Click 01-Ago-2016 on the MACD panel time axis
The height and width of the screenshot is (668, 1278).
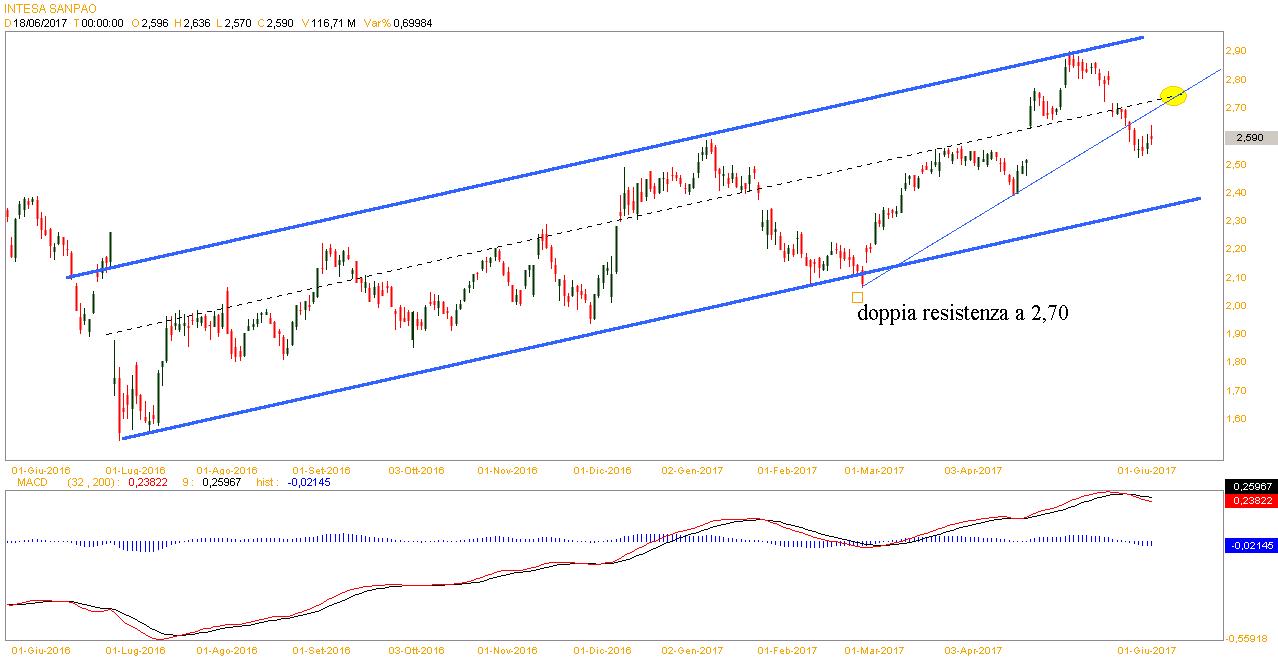(227, 650)
